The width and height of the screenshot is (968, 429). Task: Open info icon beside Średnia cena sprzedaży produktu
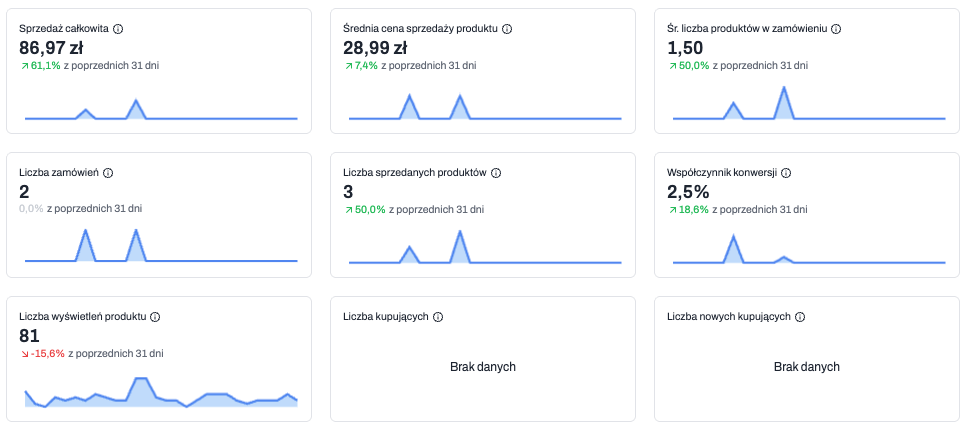point(507,29)
